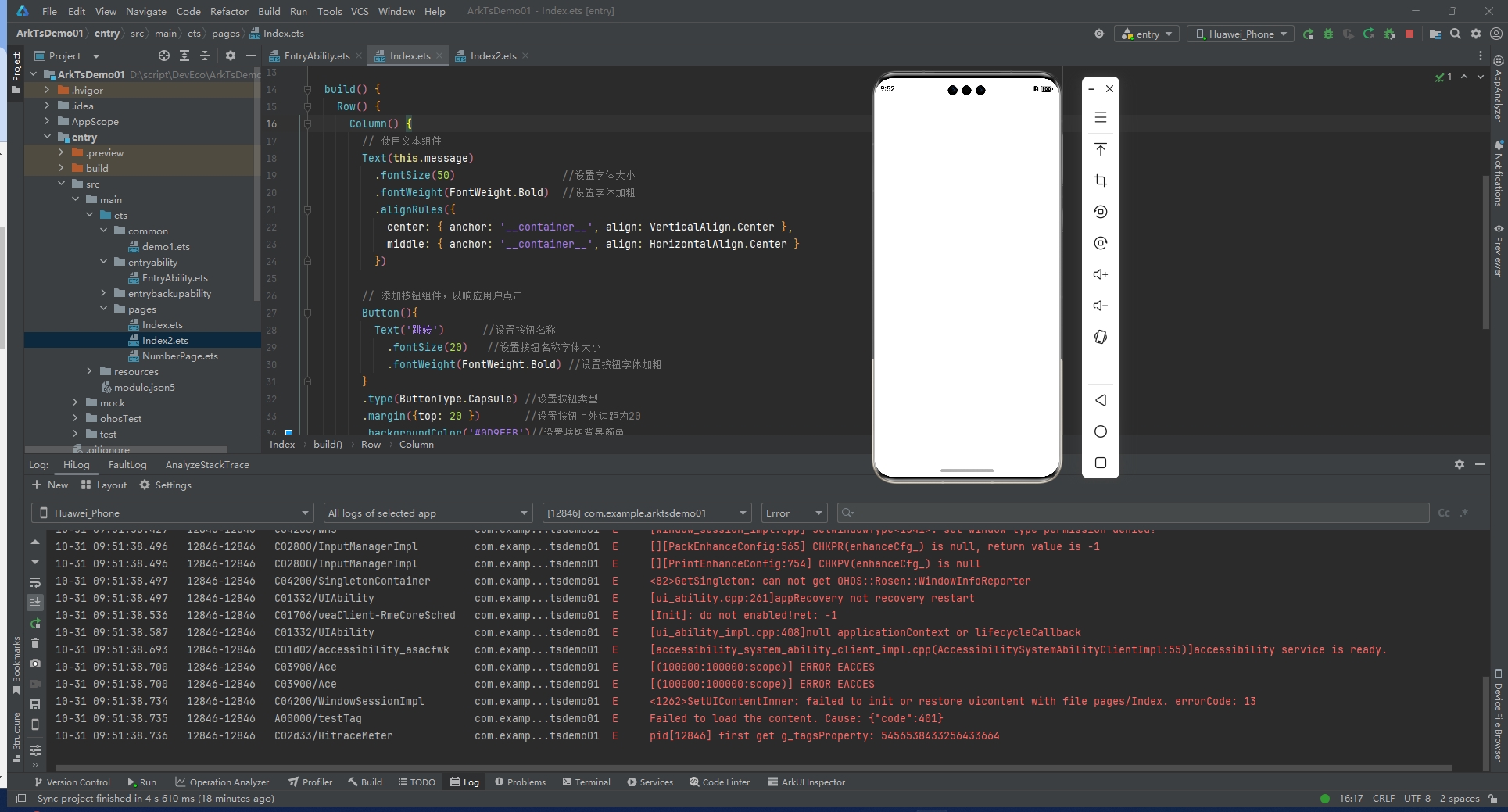1508x812 pixels.
Task: Open IDE settings via the gear icon
Action: click(x=1476, y=34)
